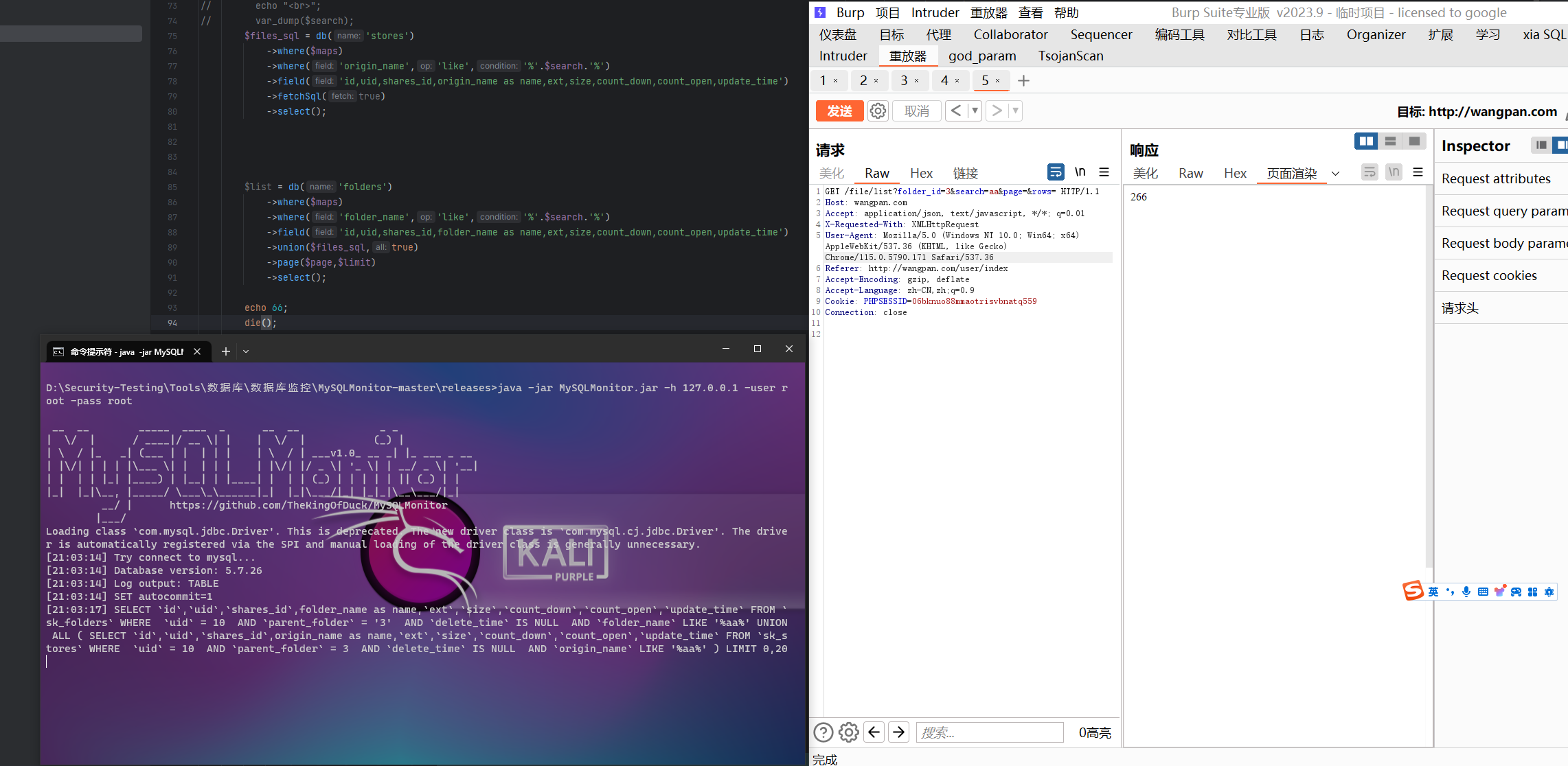Switch to the 代理 tab
The width and height of the screenshot is (1568, 766).
(938, 34)
